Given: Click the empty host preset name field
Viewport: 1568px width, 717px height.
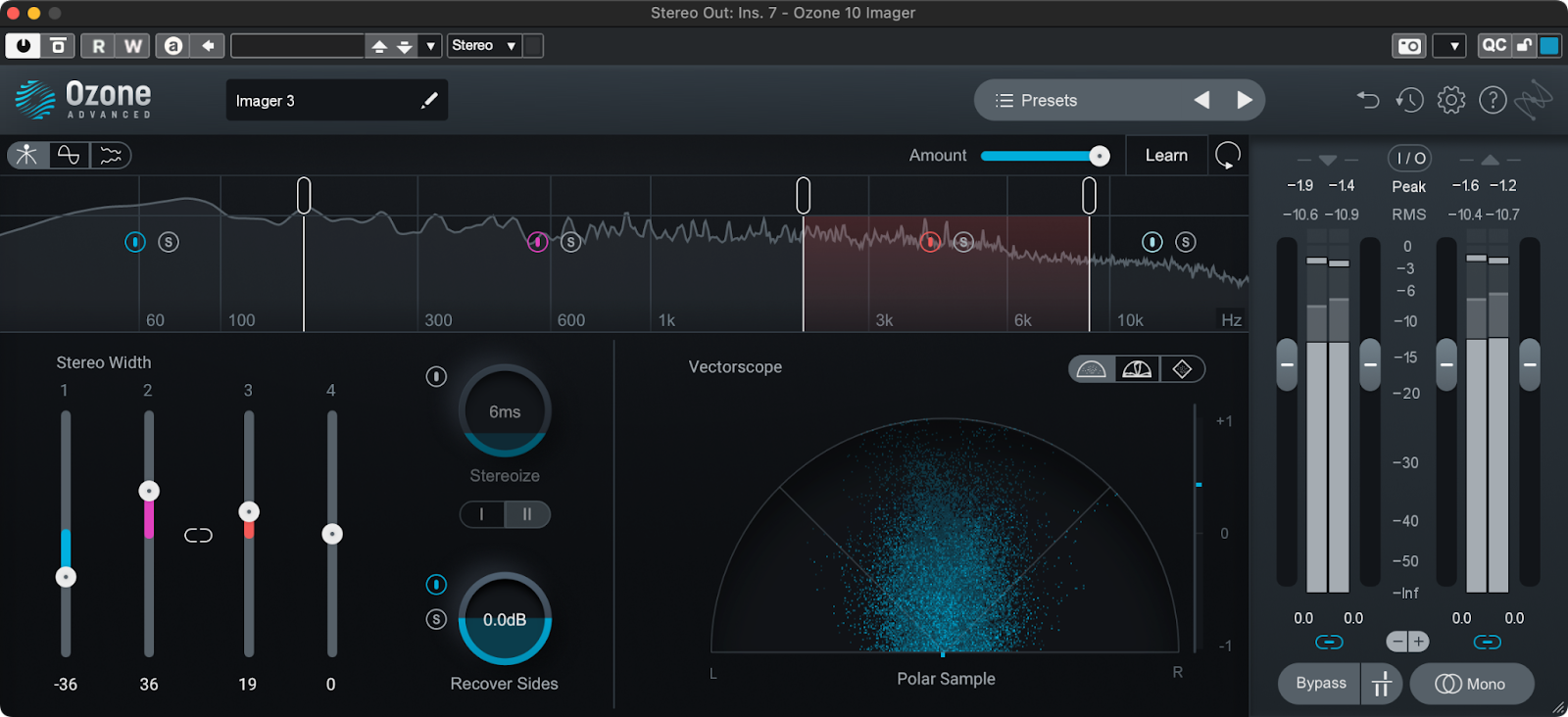Looking at the screenshot, I should (298, 45).
